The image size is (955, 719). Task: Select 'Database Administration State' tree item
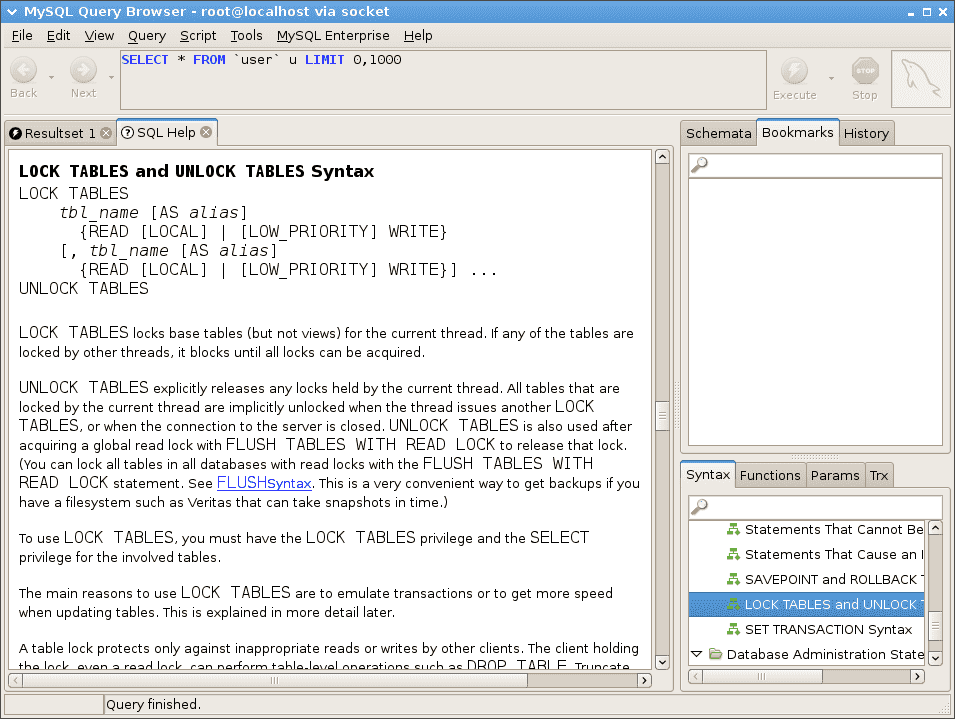[x=806, y=654]
